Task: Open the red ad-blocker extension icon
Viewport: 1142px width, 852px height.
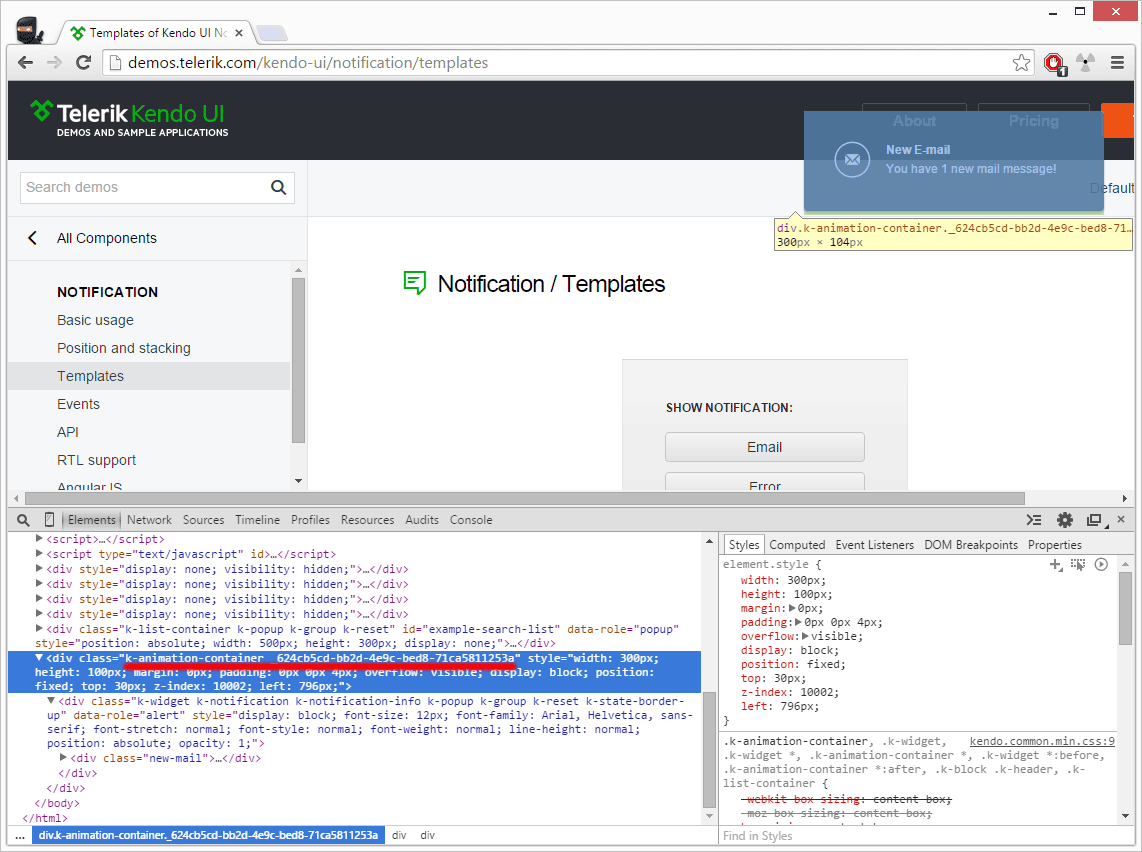Action: point(1054,63)
